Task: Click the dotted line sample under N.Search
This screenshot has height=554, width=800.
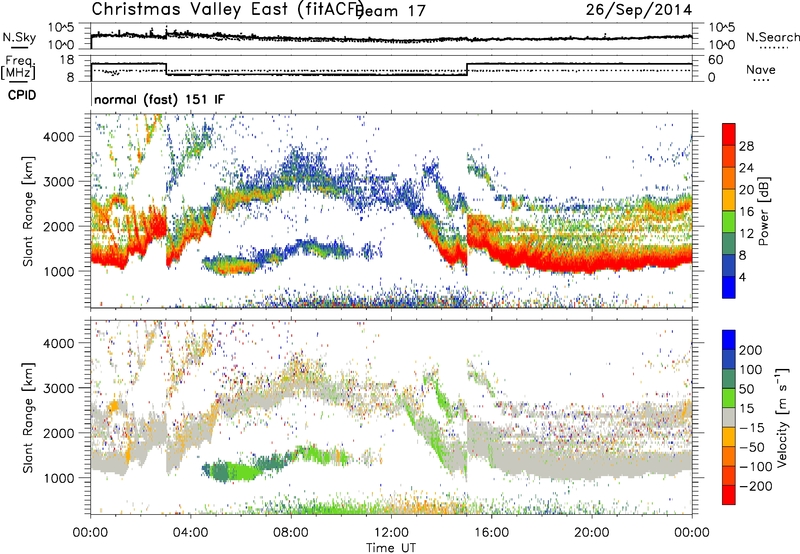Action: point(773,48)
